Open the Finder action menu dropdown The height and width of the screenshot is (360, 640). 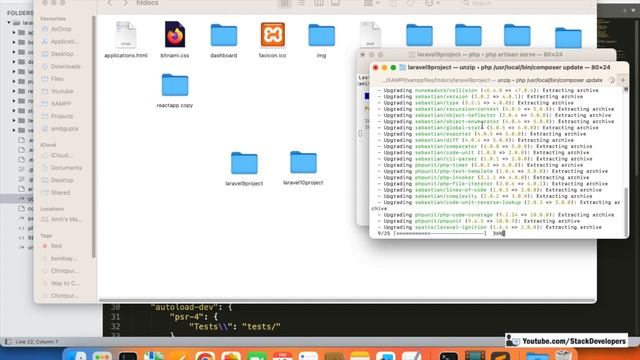tap(432, 3)
